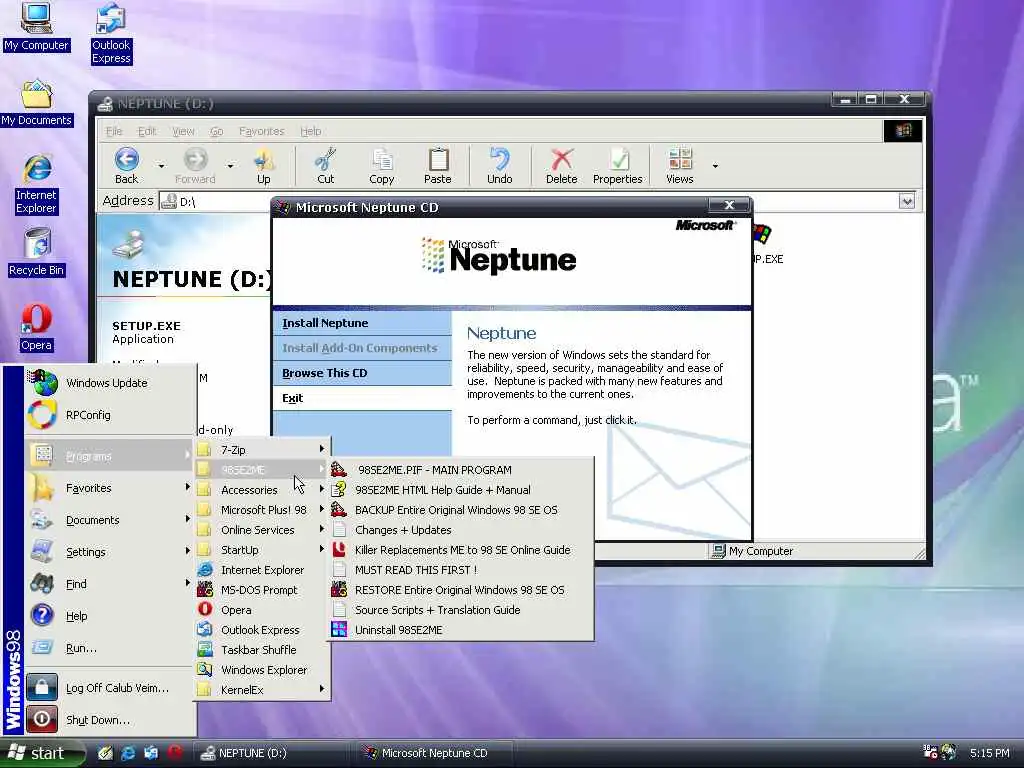This screenshot has width=1024, height=768.
Task: Expand the StartUp folder
Action: tap(262, 550)
